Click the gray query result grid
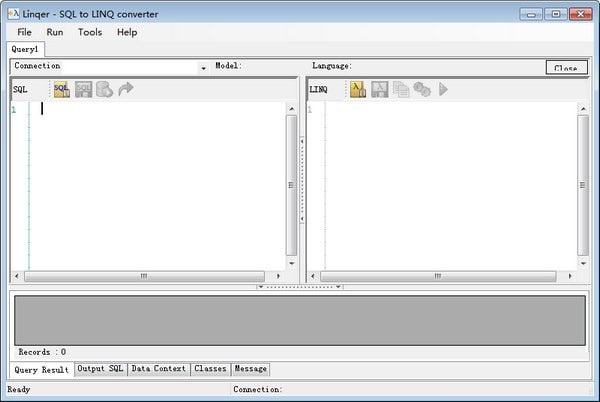The width and height of the screenshot is (600, 402). 300,321
